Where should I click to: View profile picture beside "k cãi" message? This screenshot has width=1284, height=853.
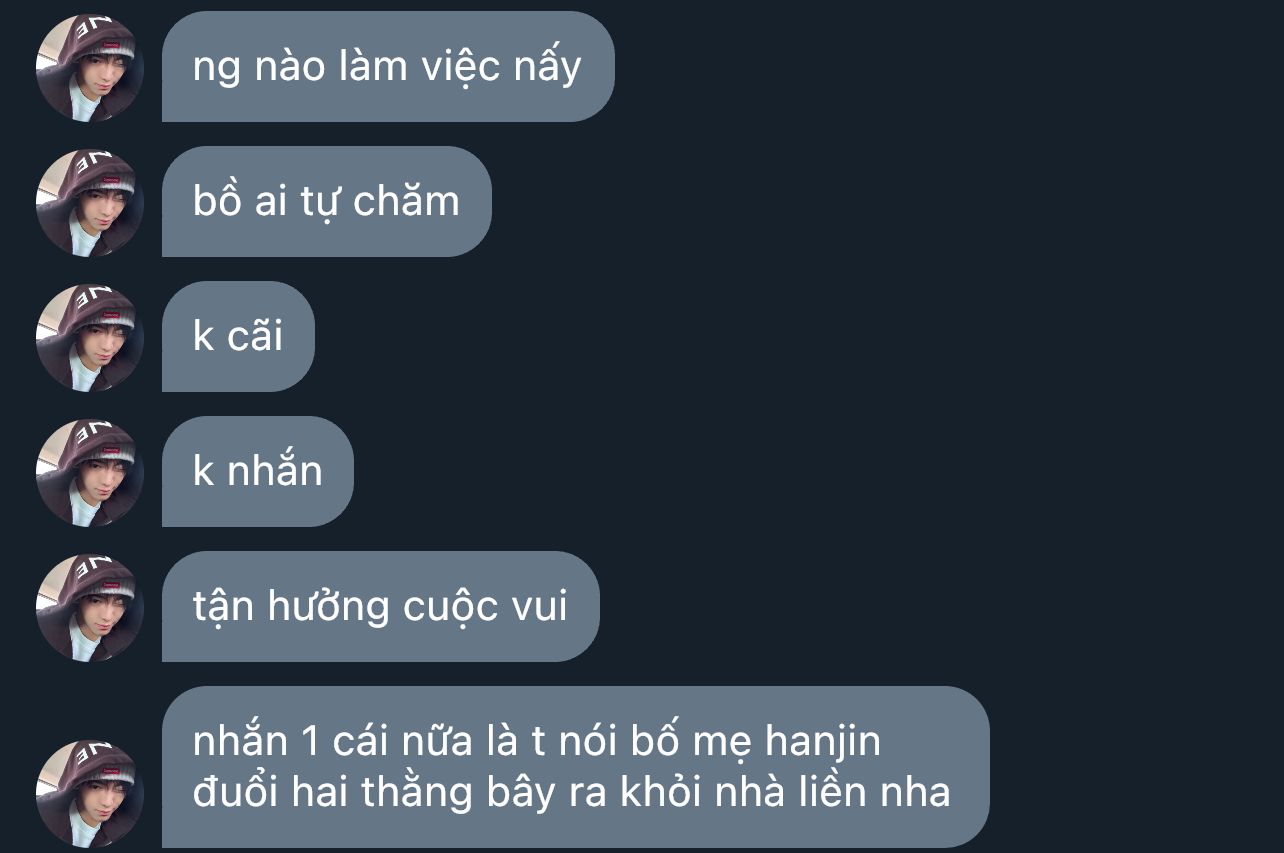(x=90, y=338)
